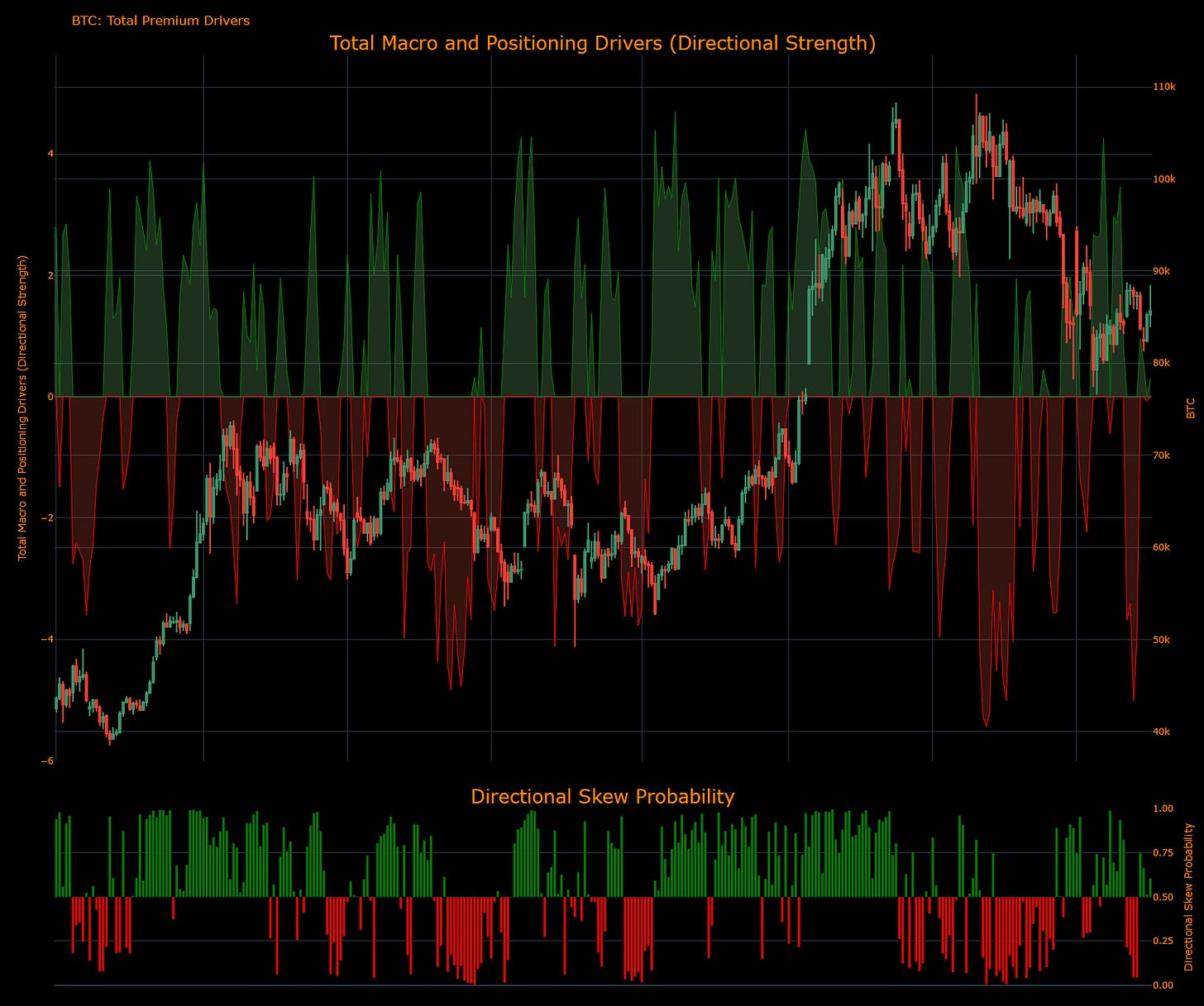Click the left axis tick value 2
The image size is (1204, 1006).
50,275
